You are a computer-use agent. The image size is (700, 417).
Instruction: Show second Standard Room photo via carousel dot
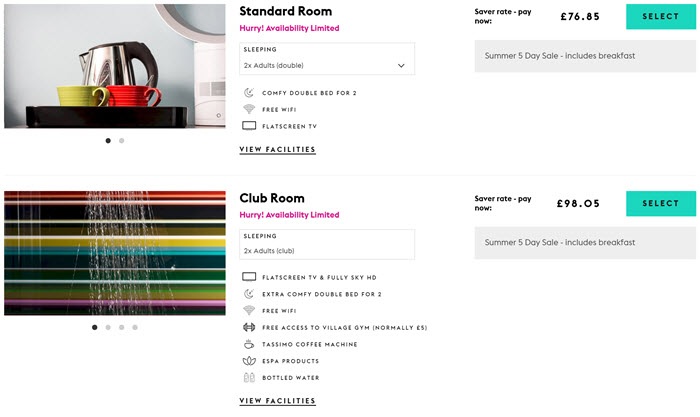(121, 141)
